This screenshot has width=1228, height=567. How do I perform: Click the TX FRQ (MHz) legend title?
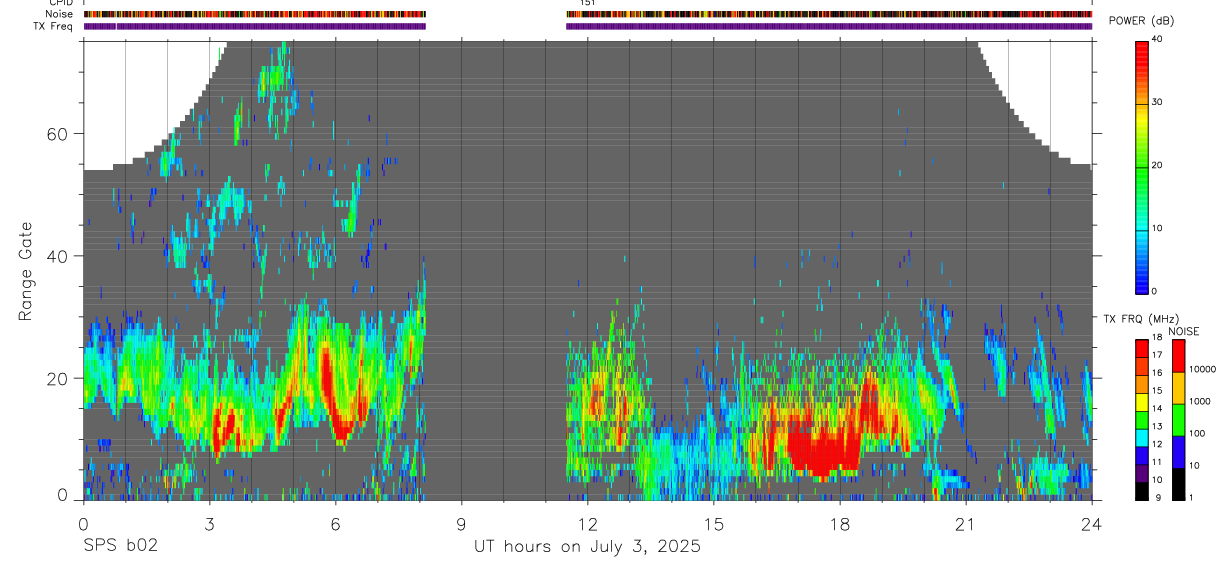click(x=1136, y=319)
